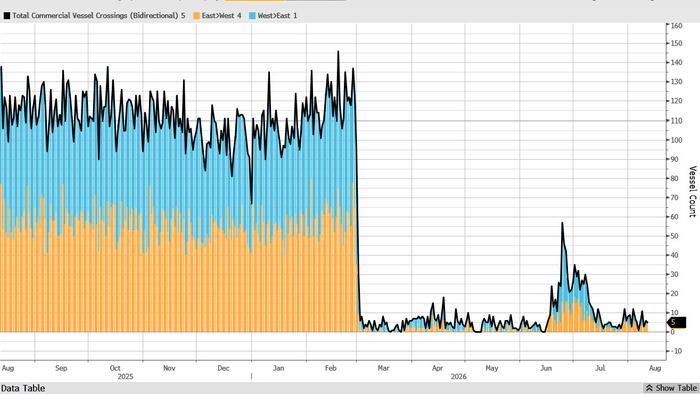Click the 'Nov' month label on the x-axis
The image size is (700, 394).
[169, 368]
